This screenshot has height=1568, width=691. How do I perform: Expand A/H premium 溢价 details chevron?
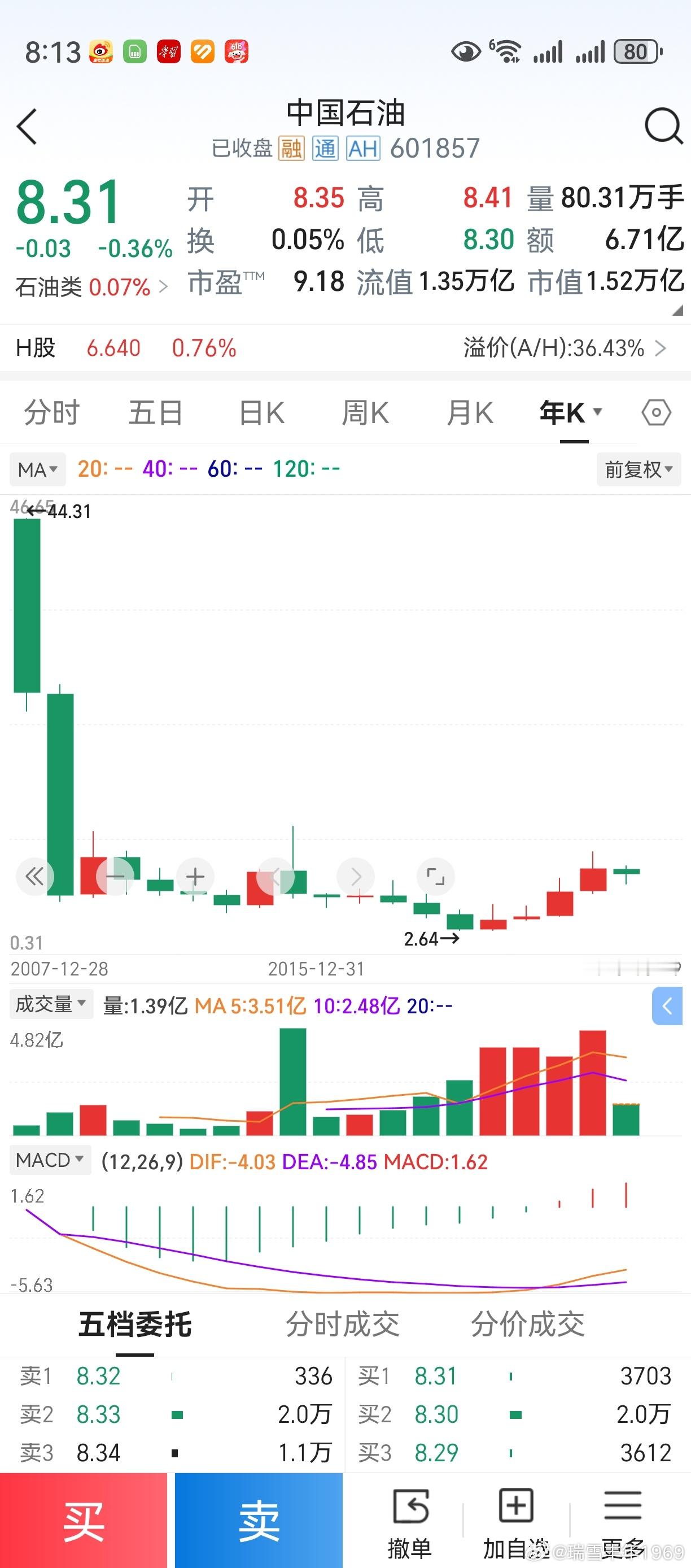[660, 348]
